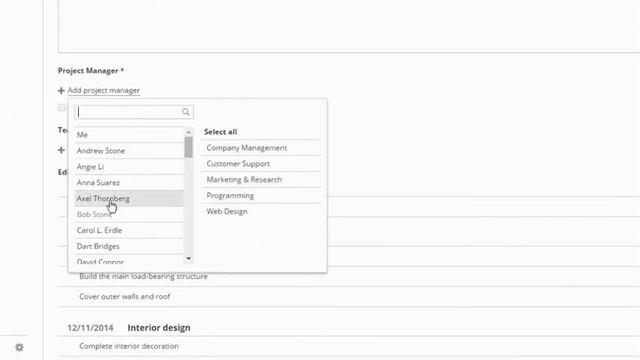The width and height of the screenshot is (640, 360).
Task: Pick Dart Bridges from the list
Action: tap(129, 246)
